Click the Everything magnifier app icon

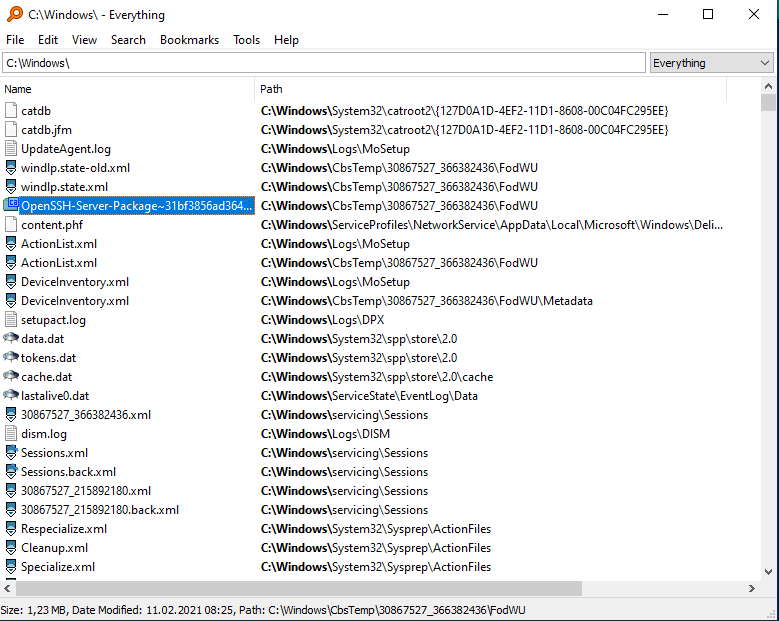tap(14, 14)
